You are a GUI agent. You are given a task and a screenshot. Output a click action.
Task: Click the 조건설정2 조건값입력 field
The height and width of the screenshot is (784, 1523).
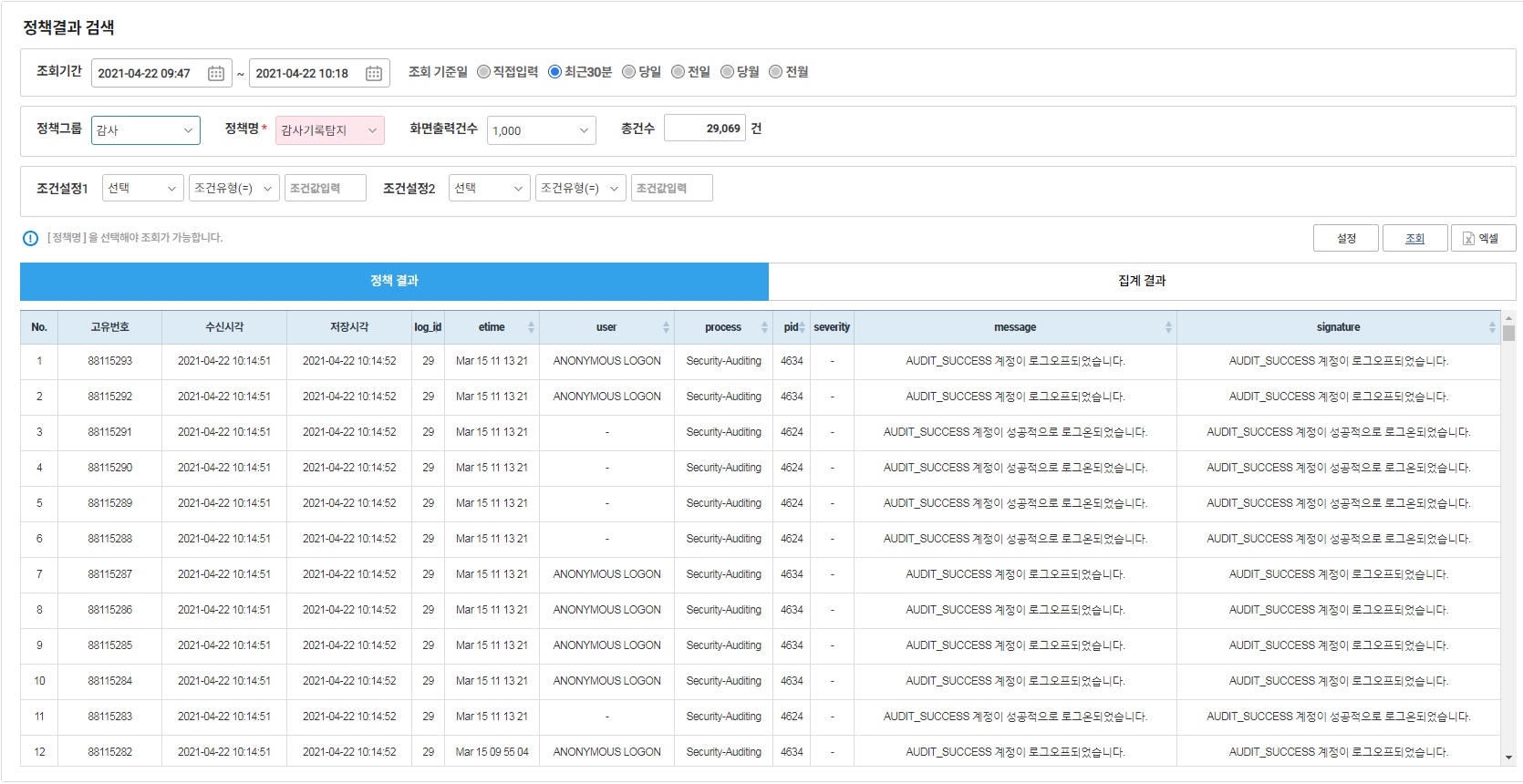point(672,188)
